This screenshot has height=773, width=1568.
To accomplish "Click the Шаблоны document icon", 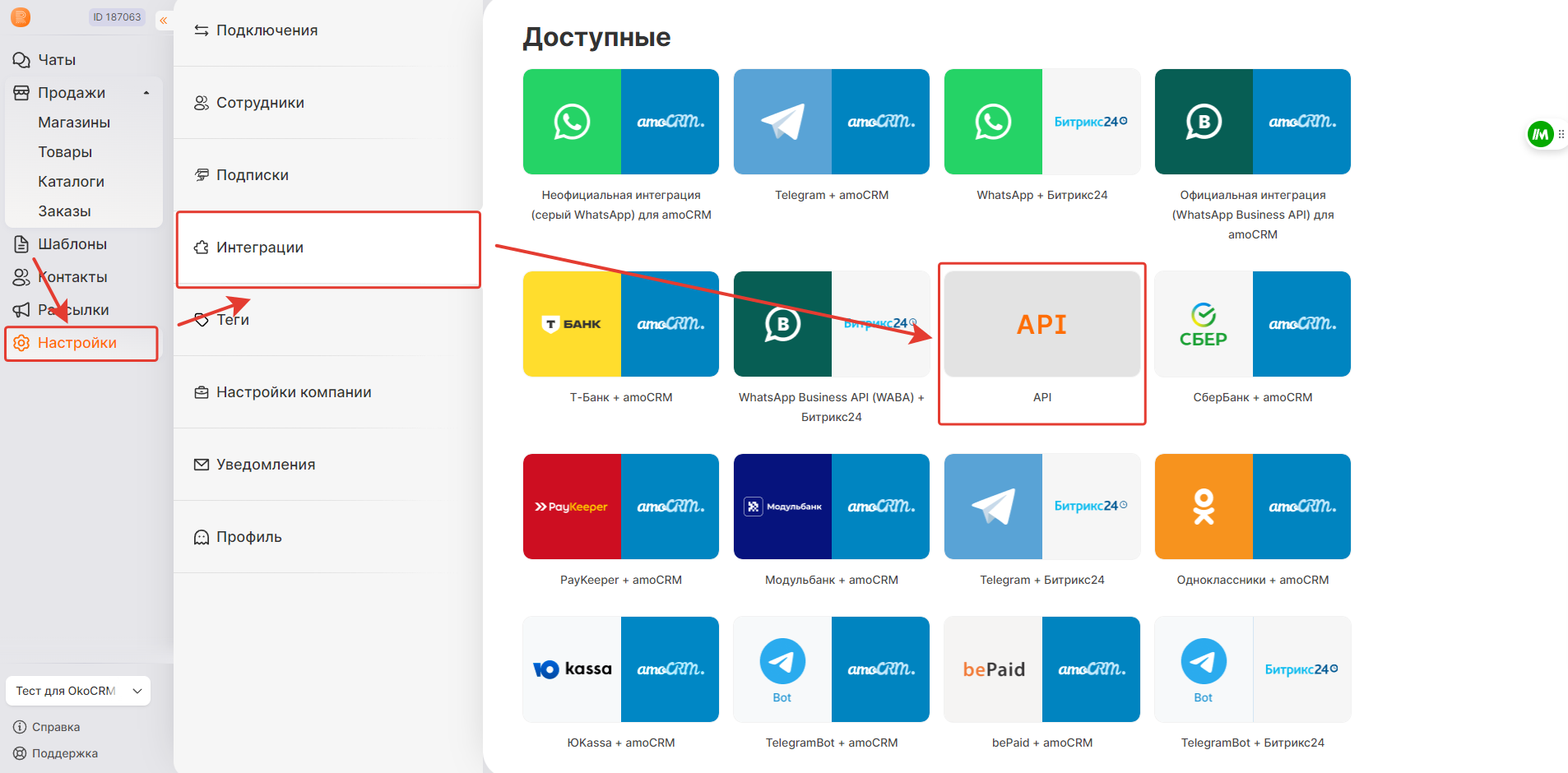I will (21, 244).
